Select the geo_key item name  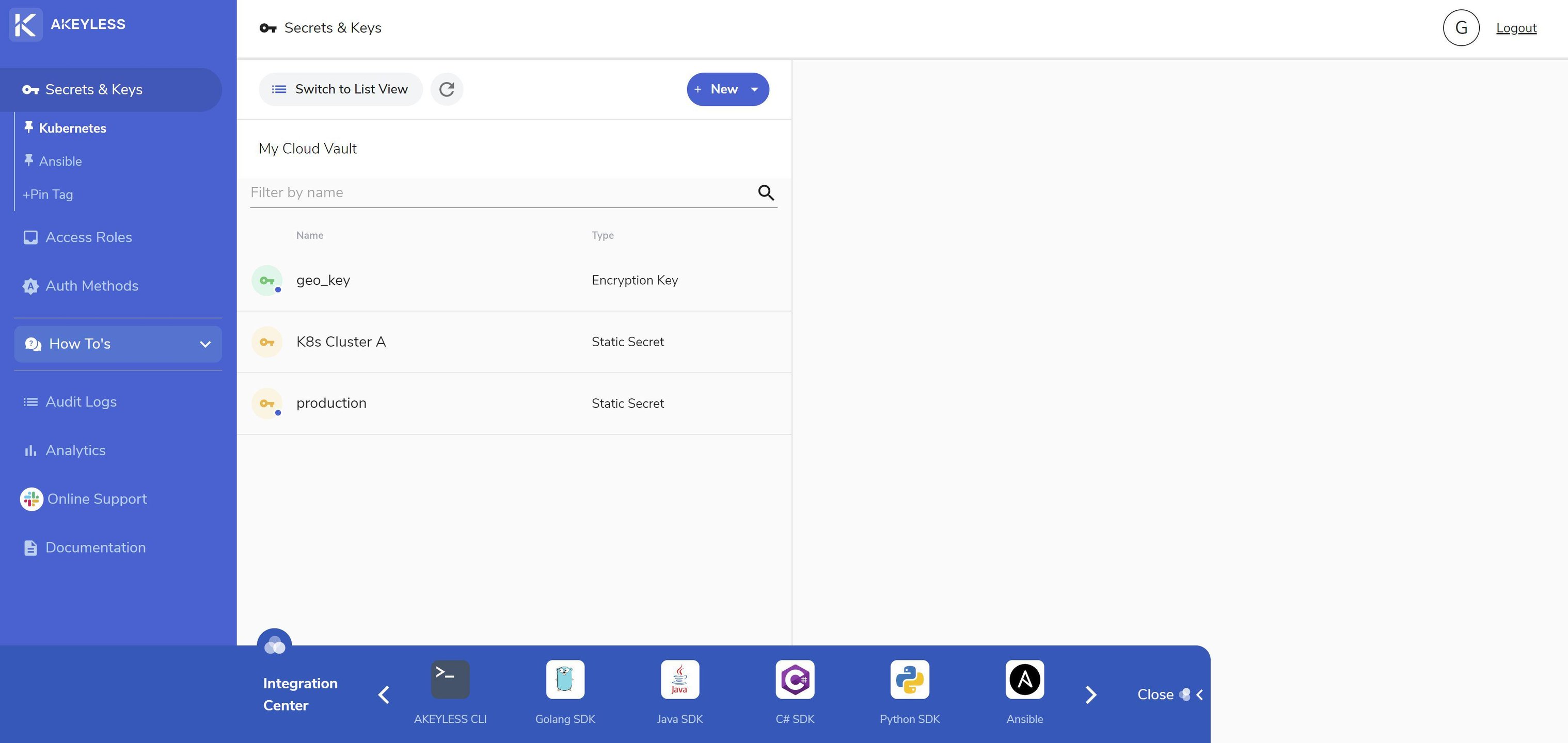click(323, 281)
